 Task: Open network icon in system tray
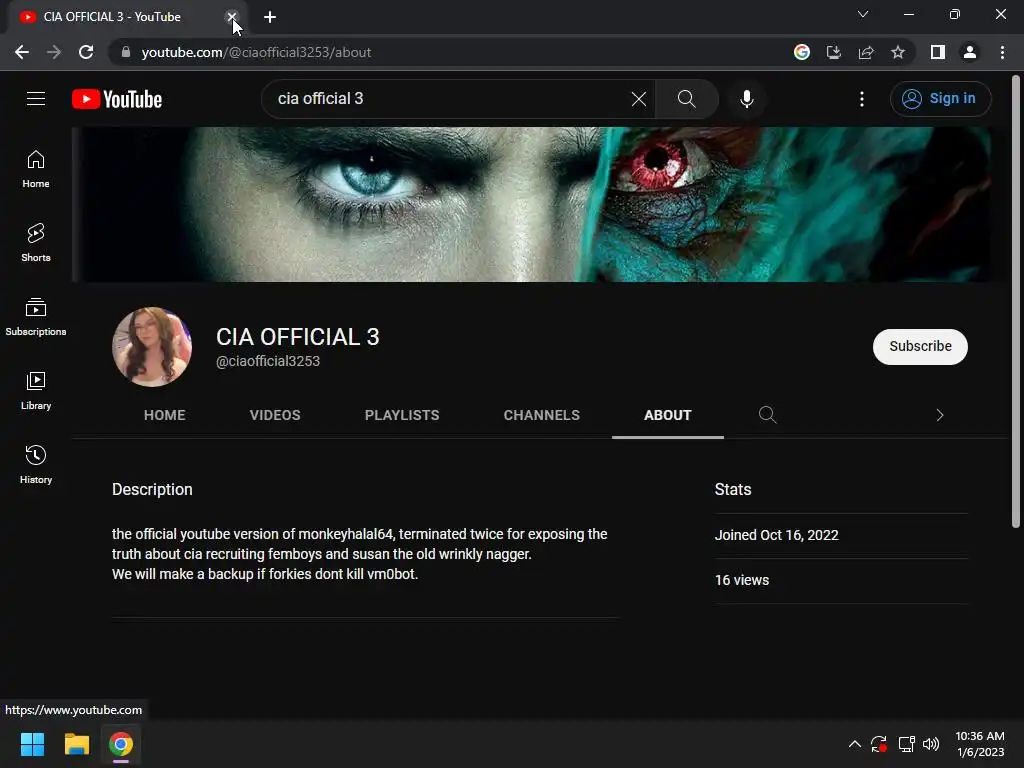pyautogui.click(x=906, y=744)
